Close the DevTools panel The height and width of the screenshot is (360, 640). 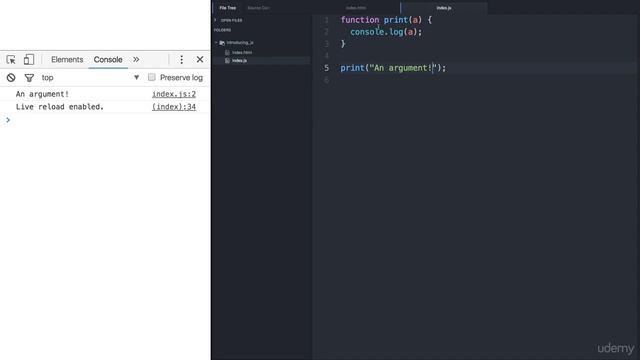tap(200, 60)
